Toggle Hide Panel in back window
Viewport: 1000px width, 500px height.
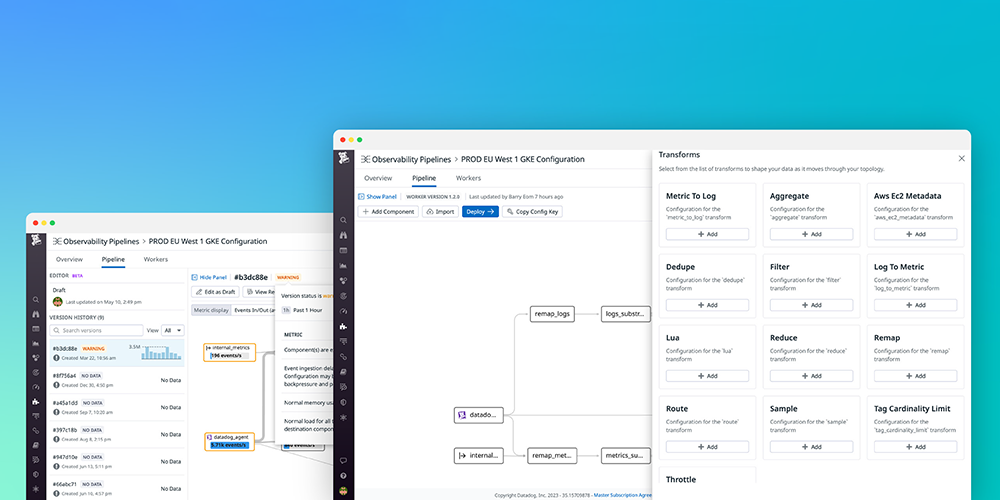tap(209, 277)
